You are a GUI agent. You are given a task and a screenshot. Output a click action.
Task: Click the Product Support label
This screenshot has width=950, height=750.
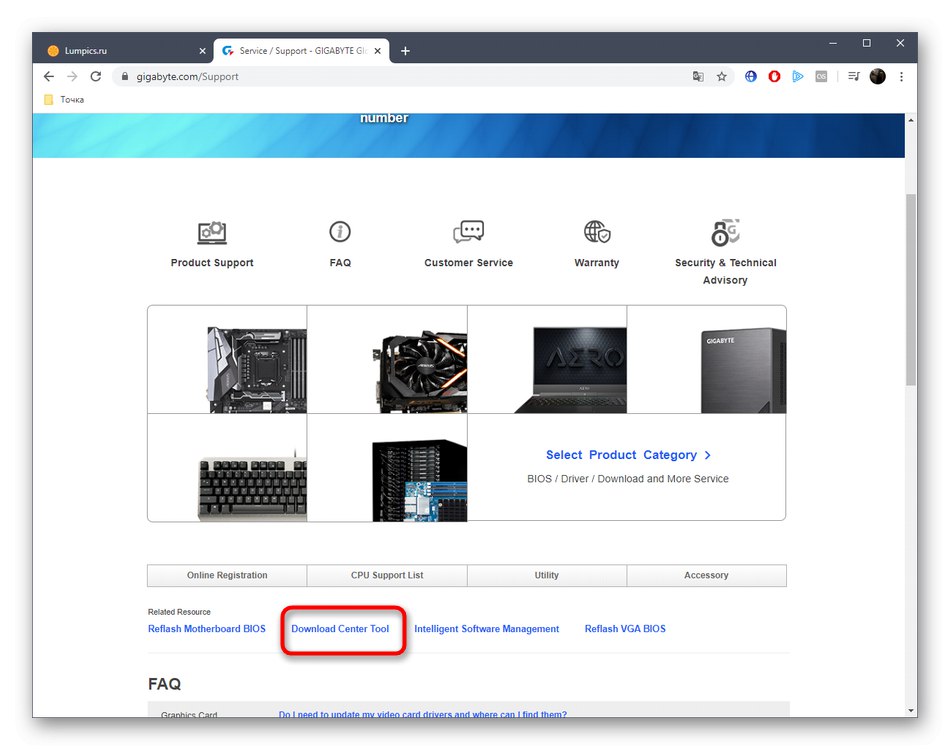[212, 263]
